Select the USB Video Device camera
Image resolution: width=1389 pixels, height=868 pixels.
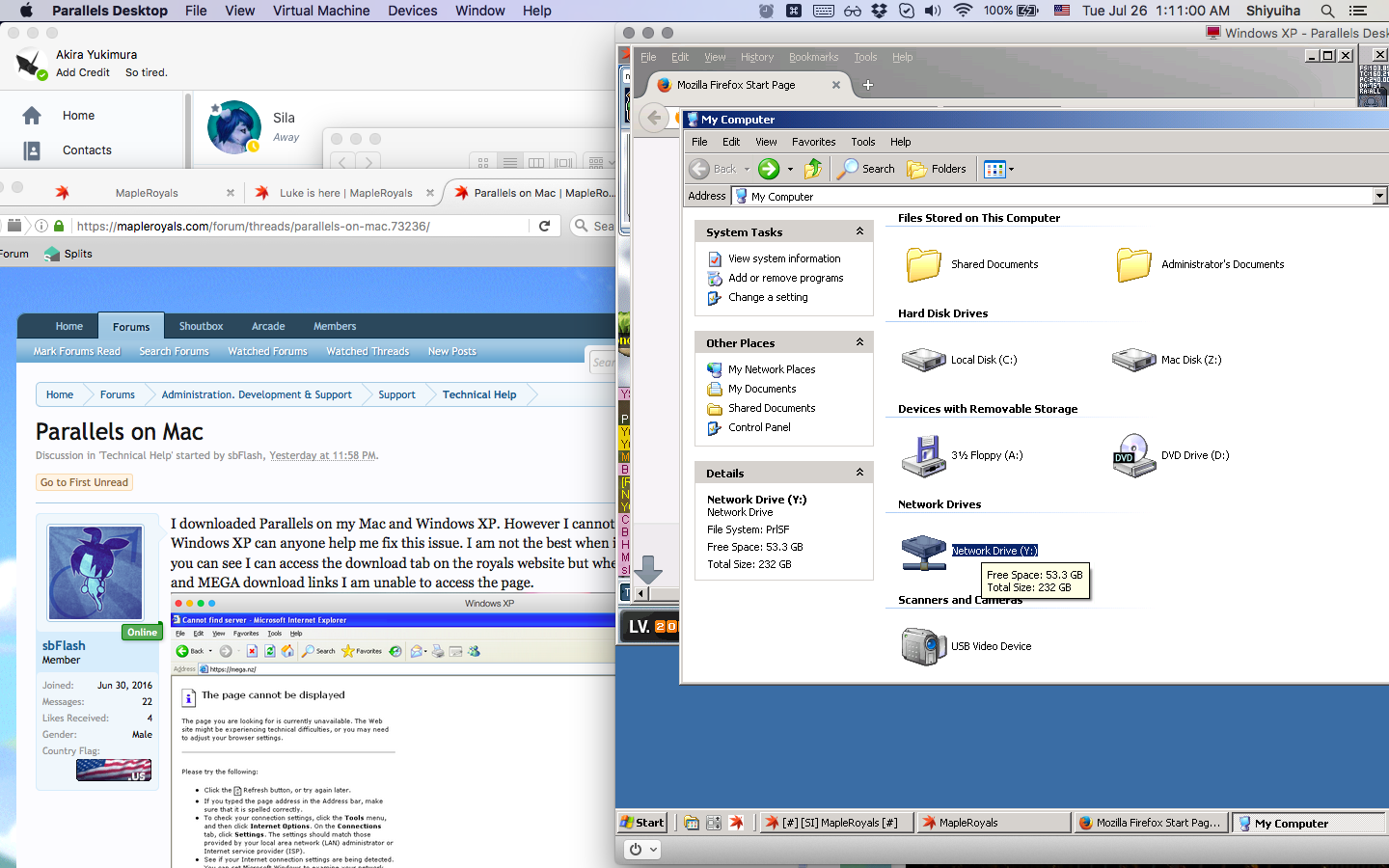tap(967, 646)
